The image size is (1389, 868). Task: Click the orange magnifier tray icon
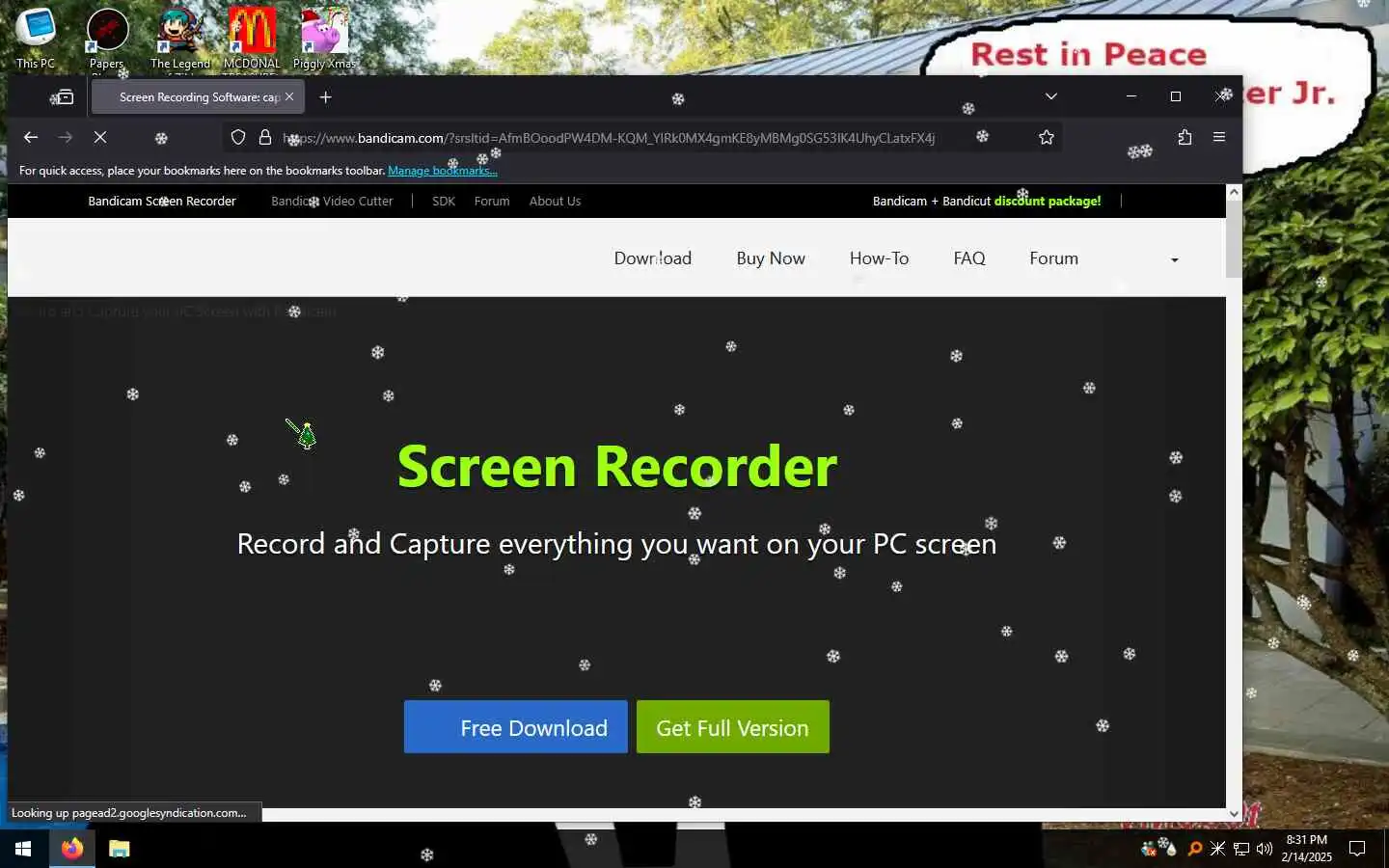tap(1194, 849)
